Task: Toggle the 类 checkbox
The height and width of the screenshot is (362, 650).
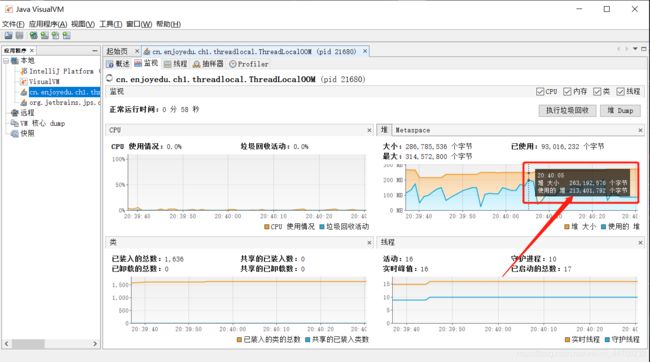Action: pyautogui.click(x=597, y=92)
